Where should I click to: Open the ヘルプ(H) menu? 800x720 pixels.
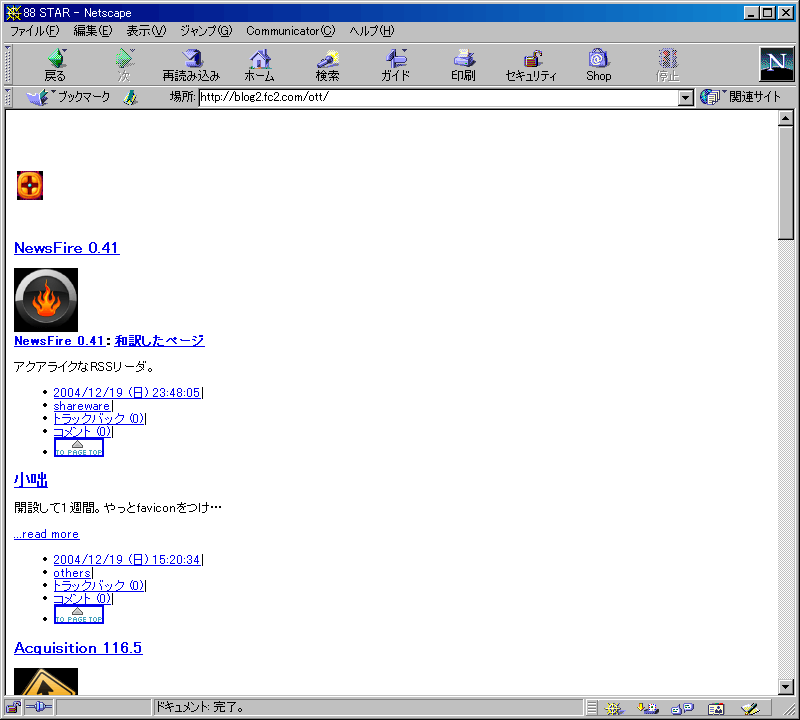pyautogui.click(x=372, y=31)
